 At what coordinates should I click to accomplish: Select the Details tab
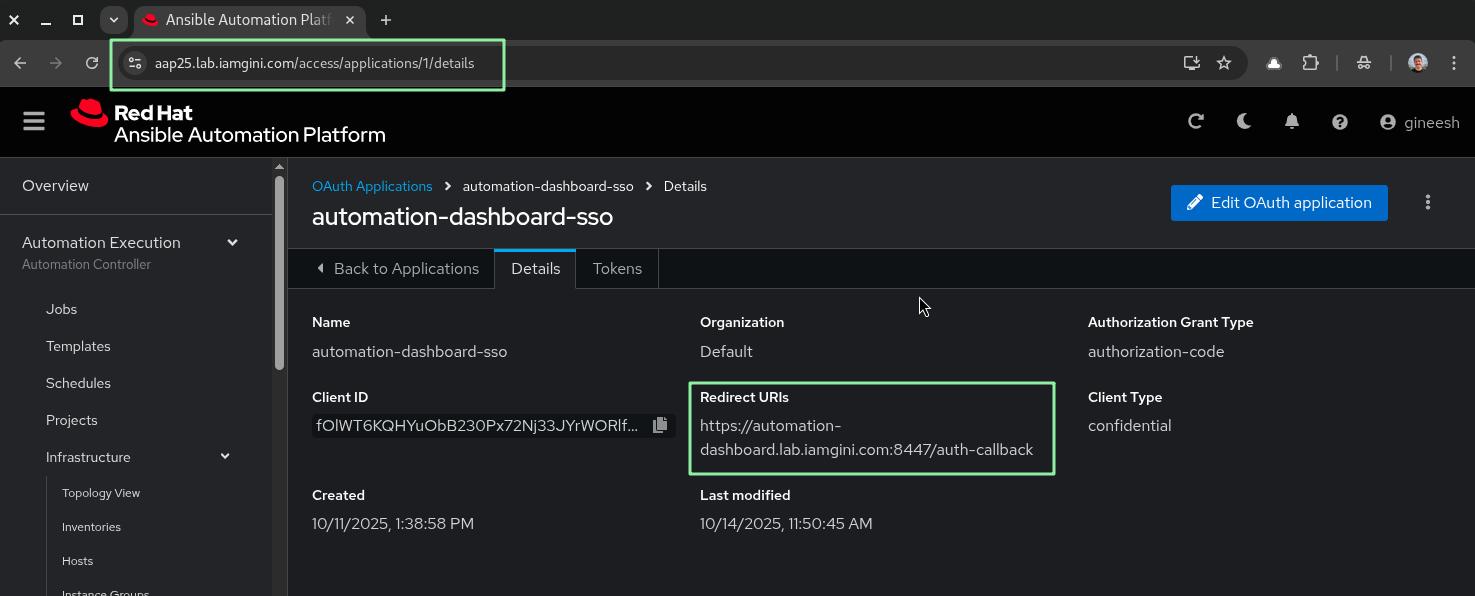(x=535, y=269)
